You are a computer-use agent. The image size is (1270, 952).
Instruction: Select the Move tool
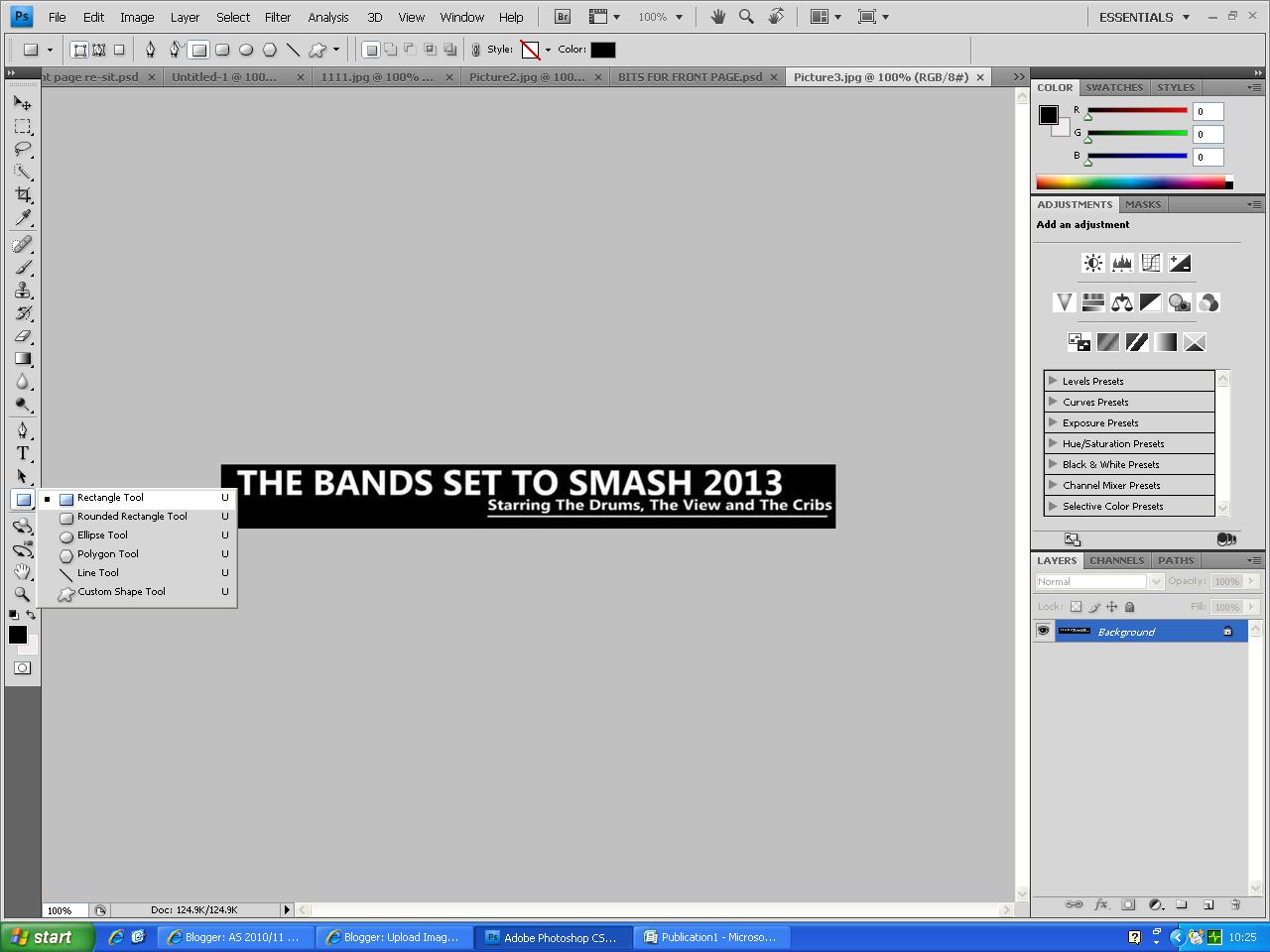(22, 102)
